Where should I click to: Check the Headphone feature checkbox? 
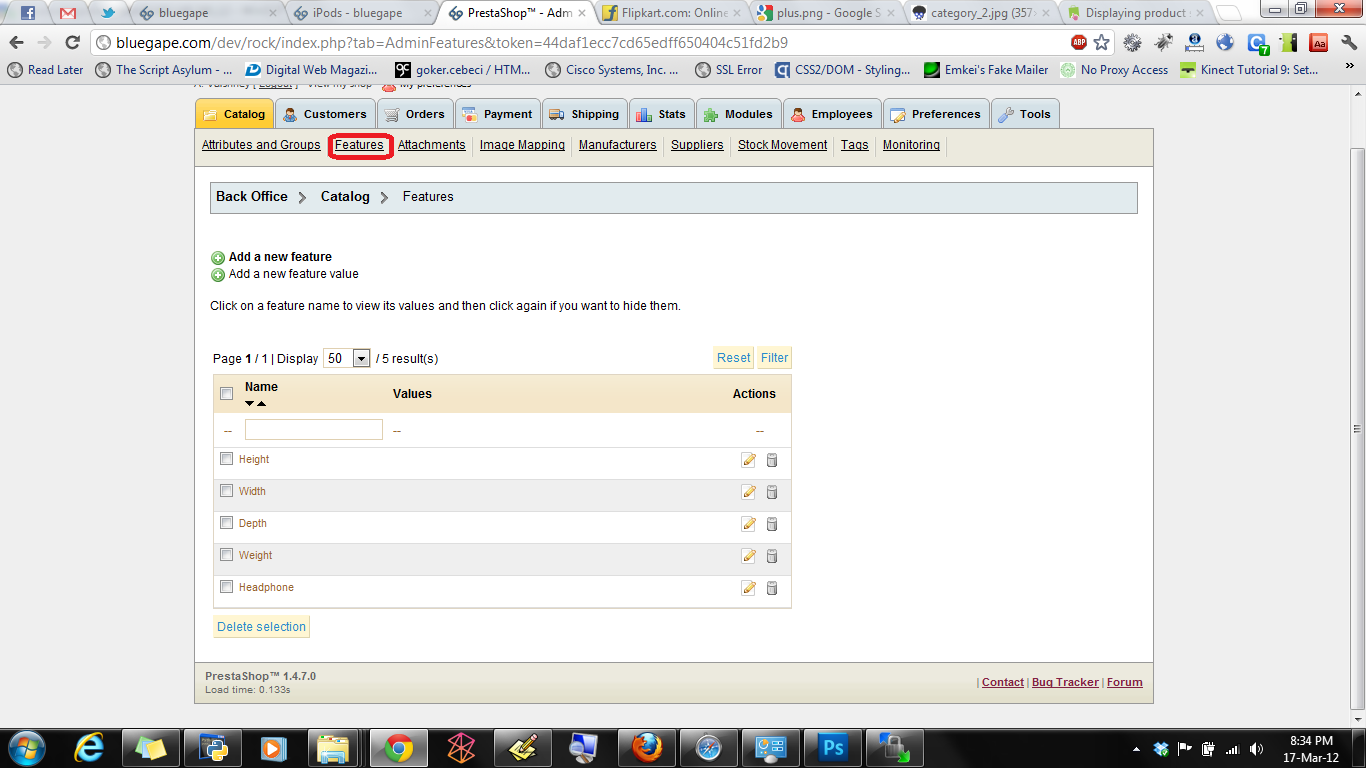227,587
